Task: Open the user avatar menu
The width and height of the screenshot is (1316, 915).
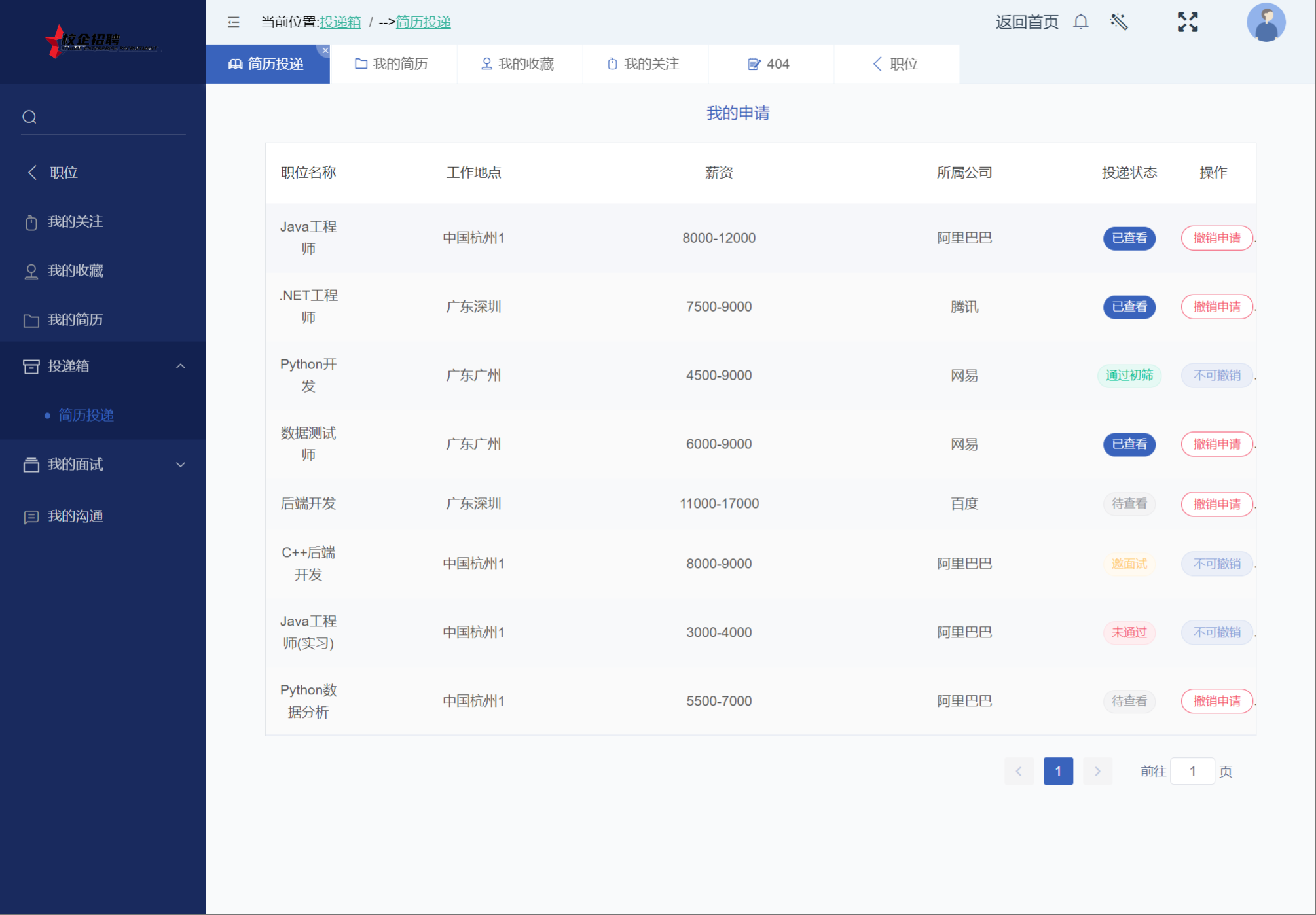Action: 1266,22
